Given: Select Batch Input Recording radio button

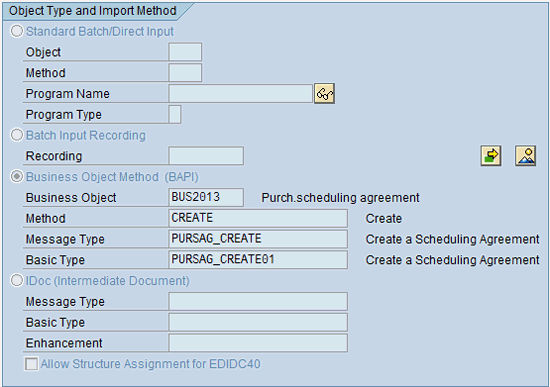Looking at the screenshot, I should pos(16,135).
